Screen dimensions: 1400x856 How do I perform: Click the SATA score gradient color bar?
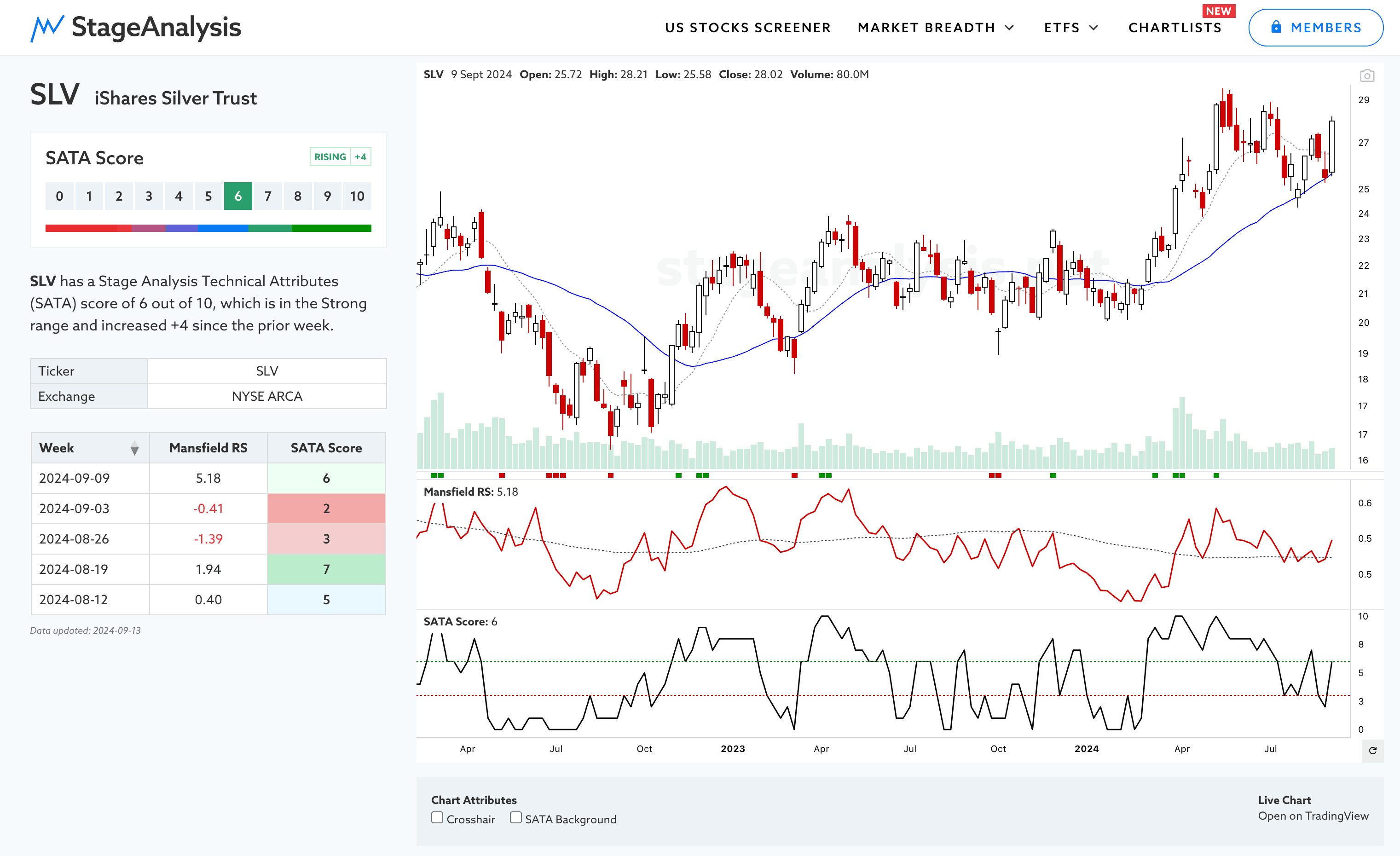(x=208, y=228)
